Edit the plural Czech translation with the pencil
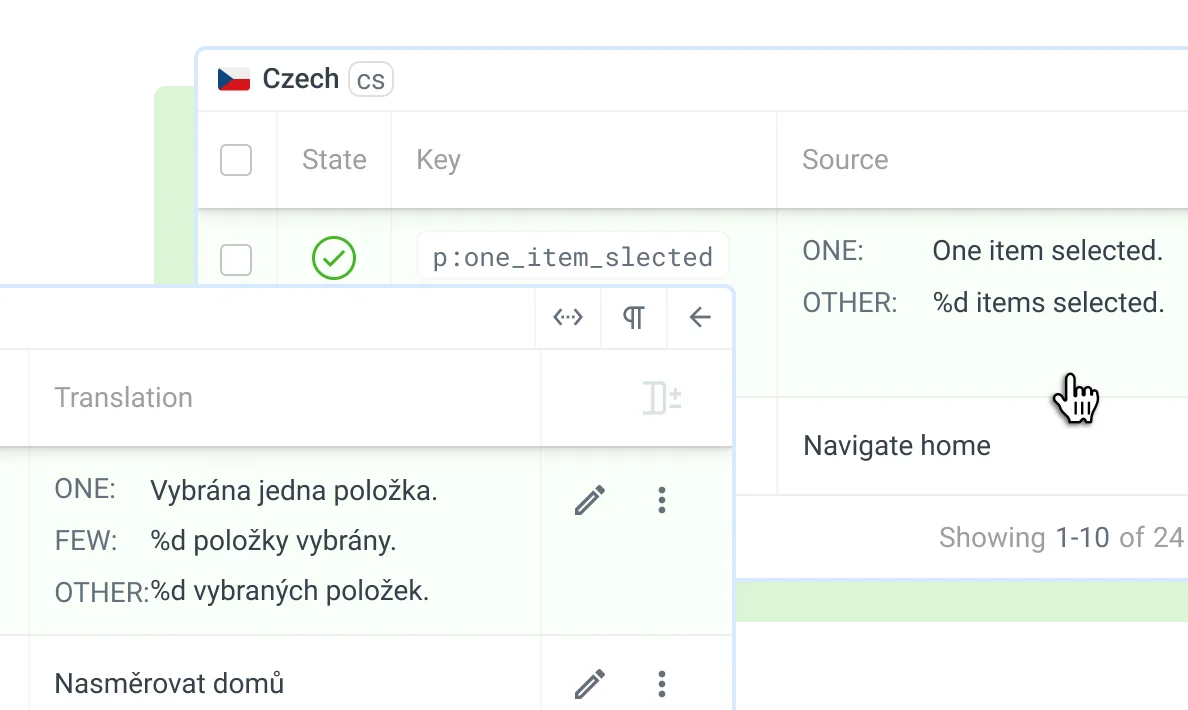This screenshot has width=1188, height=710. coord(590,500)
